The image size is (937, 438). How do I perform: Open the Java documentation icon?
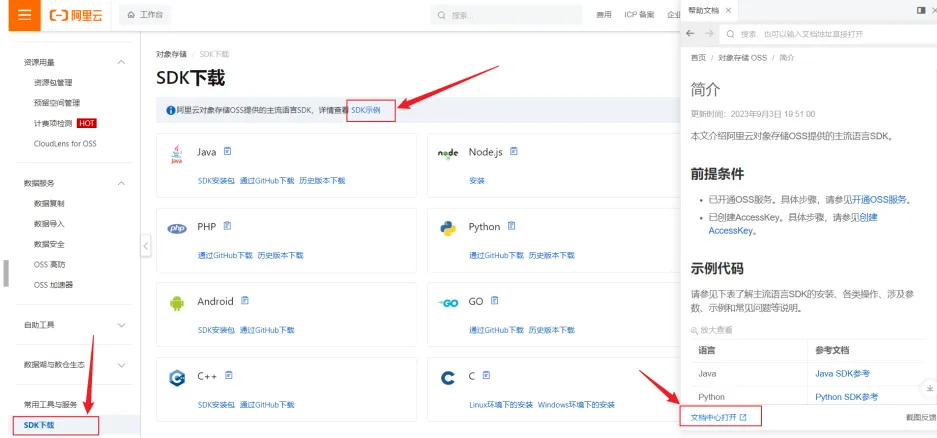click(x=227, y=151)
